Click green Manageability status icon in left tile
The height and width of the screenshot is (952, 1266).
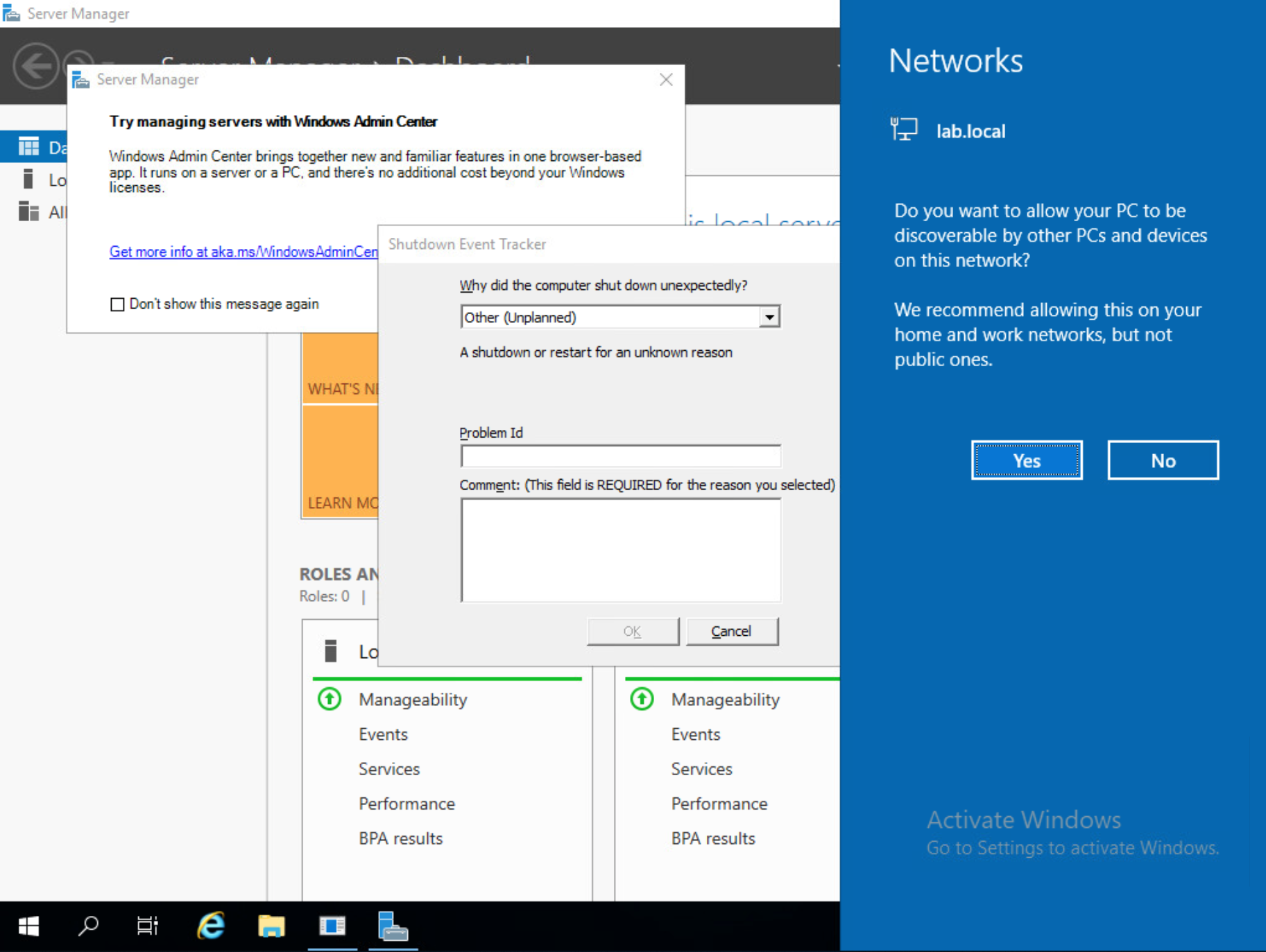coord(330,698)
